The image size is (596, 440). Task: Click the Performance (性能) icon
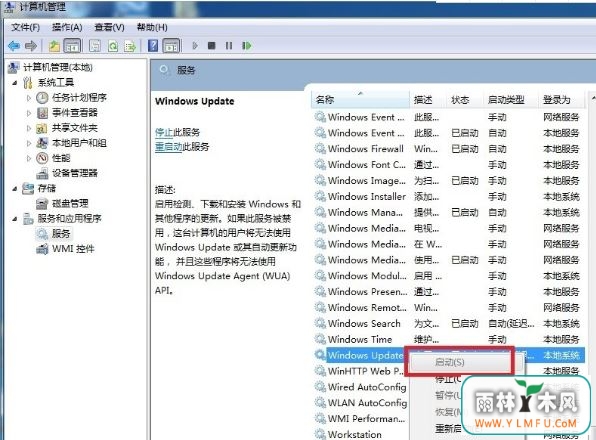click(x=42, y=158)
